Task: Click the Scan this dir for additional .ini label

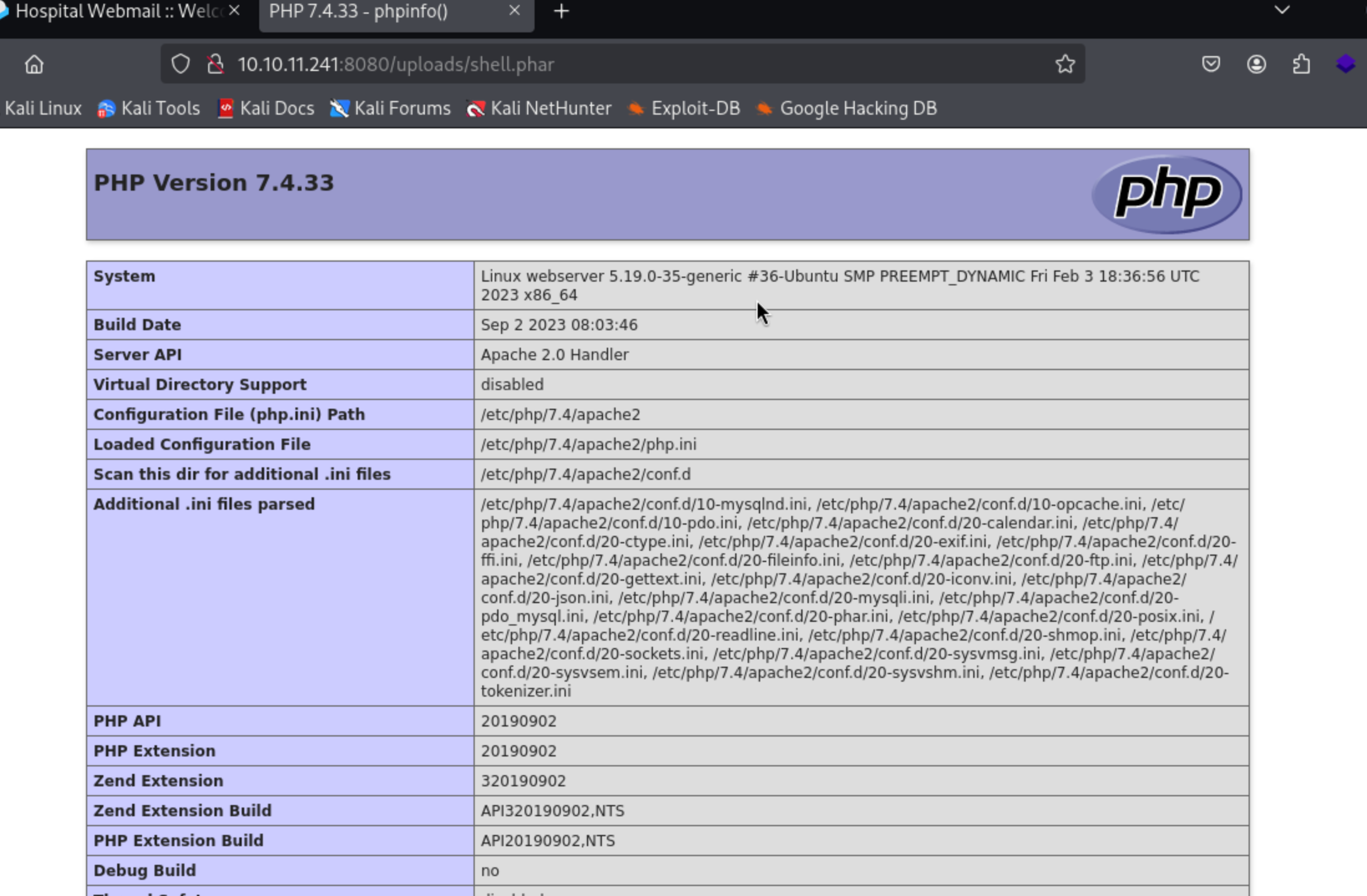Action: (x=242, y=474)
